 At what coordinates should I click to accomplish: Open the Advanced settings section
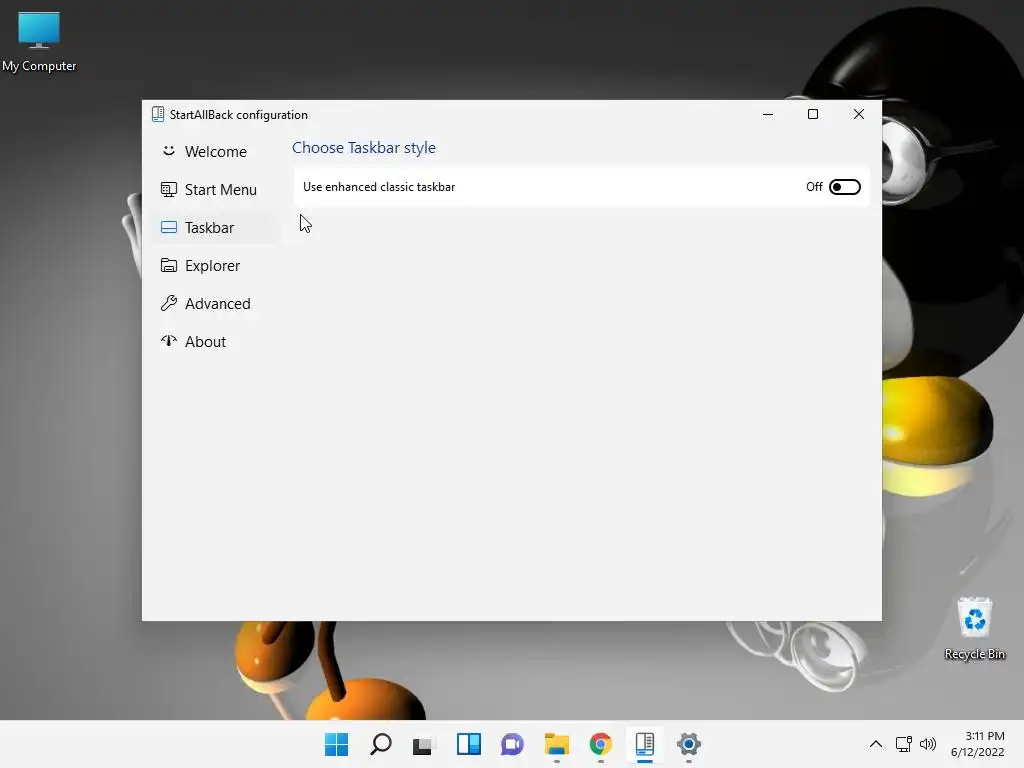216,304
